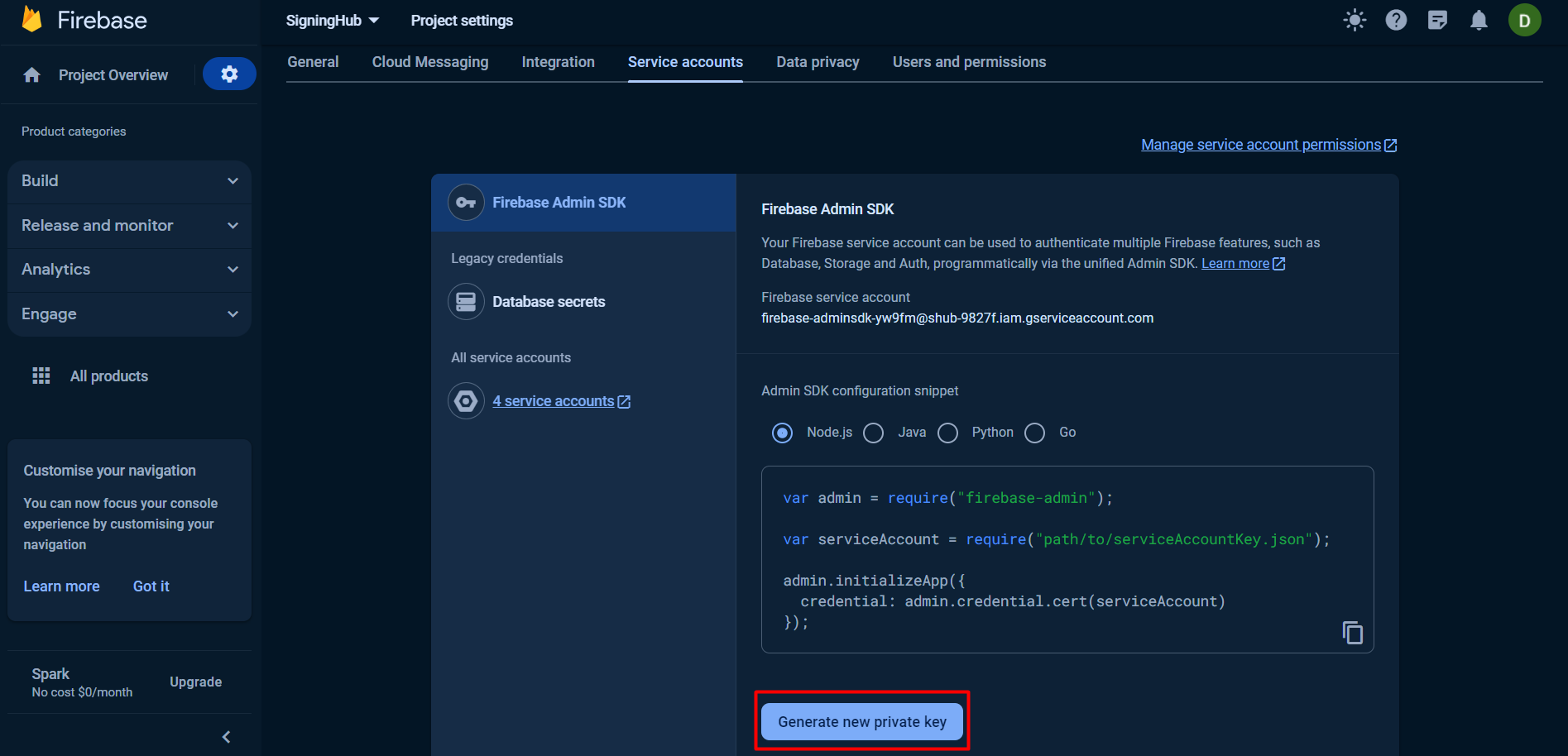Open the SigningHub project dropdown
1568x756 pixels.
tap(333, 21)
